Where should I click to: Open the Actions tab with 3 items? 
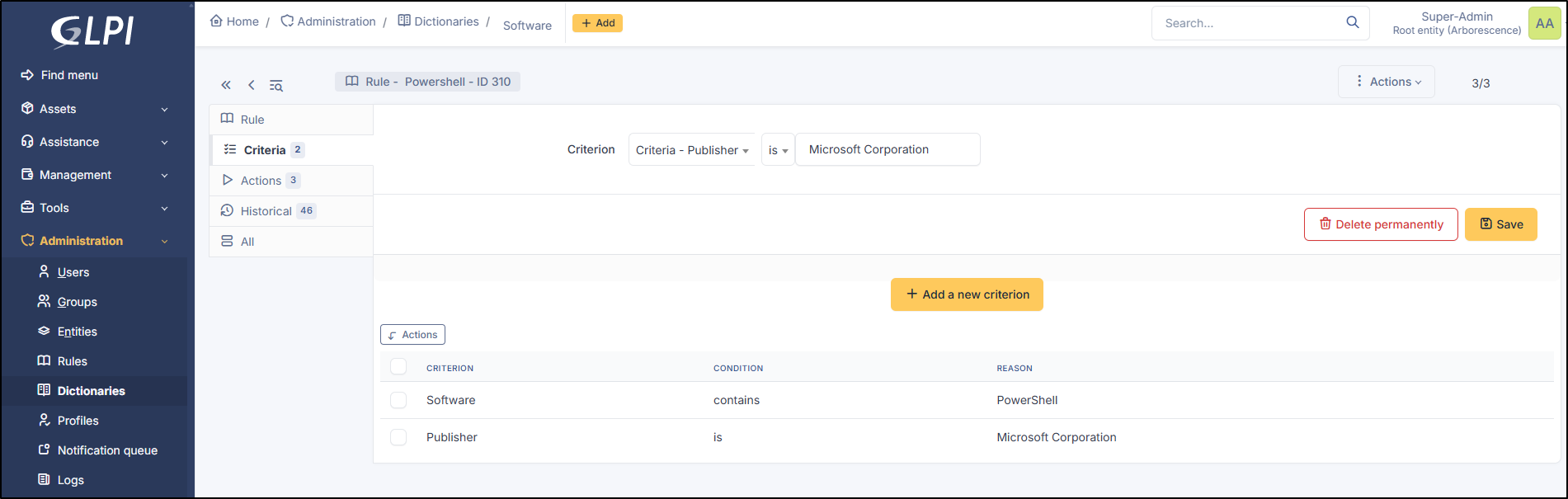point(291,181)
